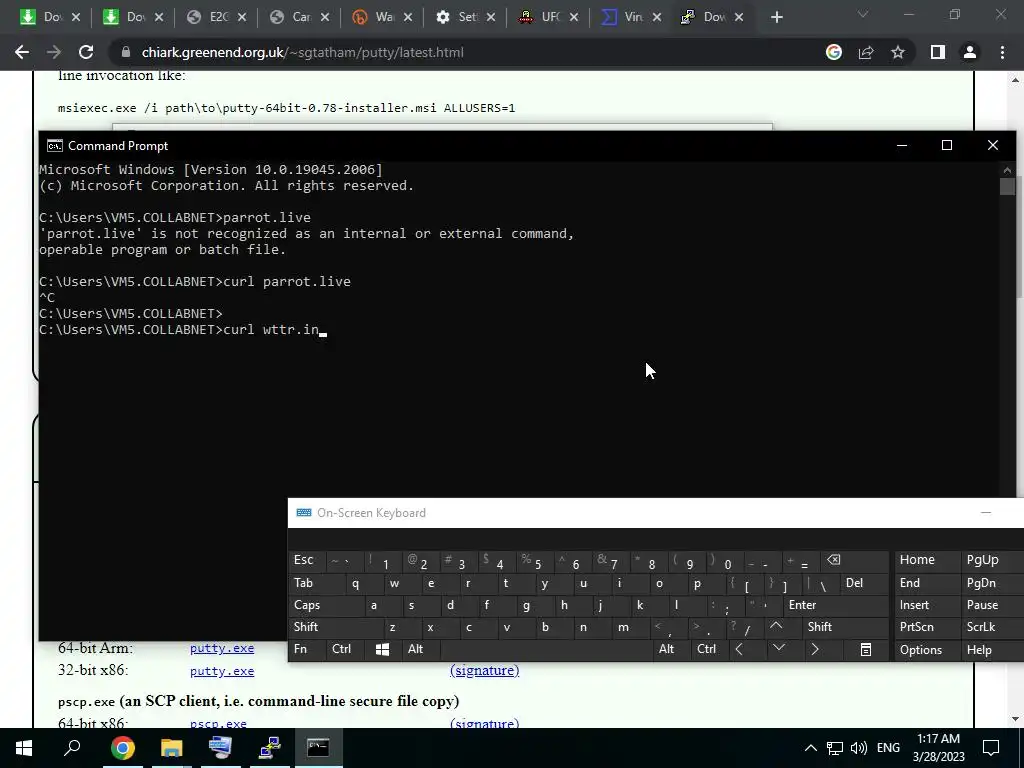Click the pscp.exe download link
The width and height of the screenshot is (1024, 768).
pos(218,723)
